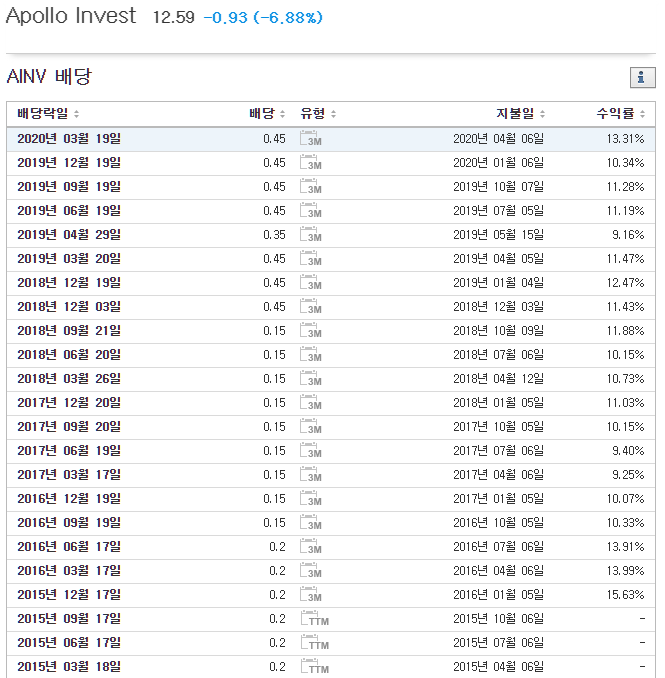This screenshot has height=678, width=665.
Task: Sort by 수익률 column arrows
Action: click(642, 114)
